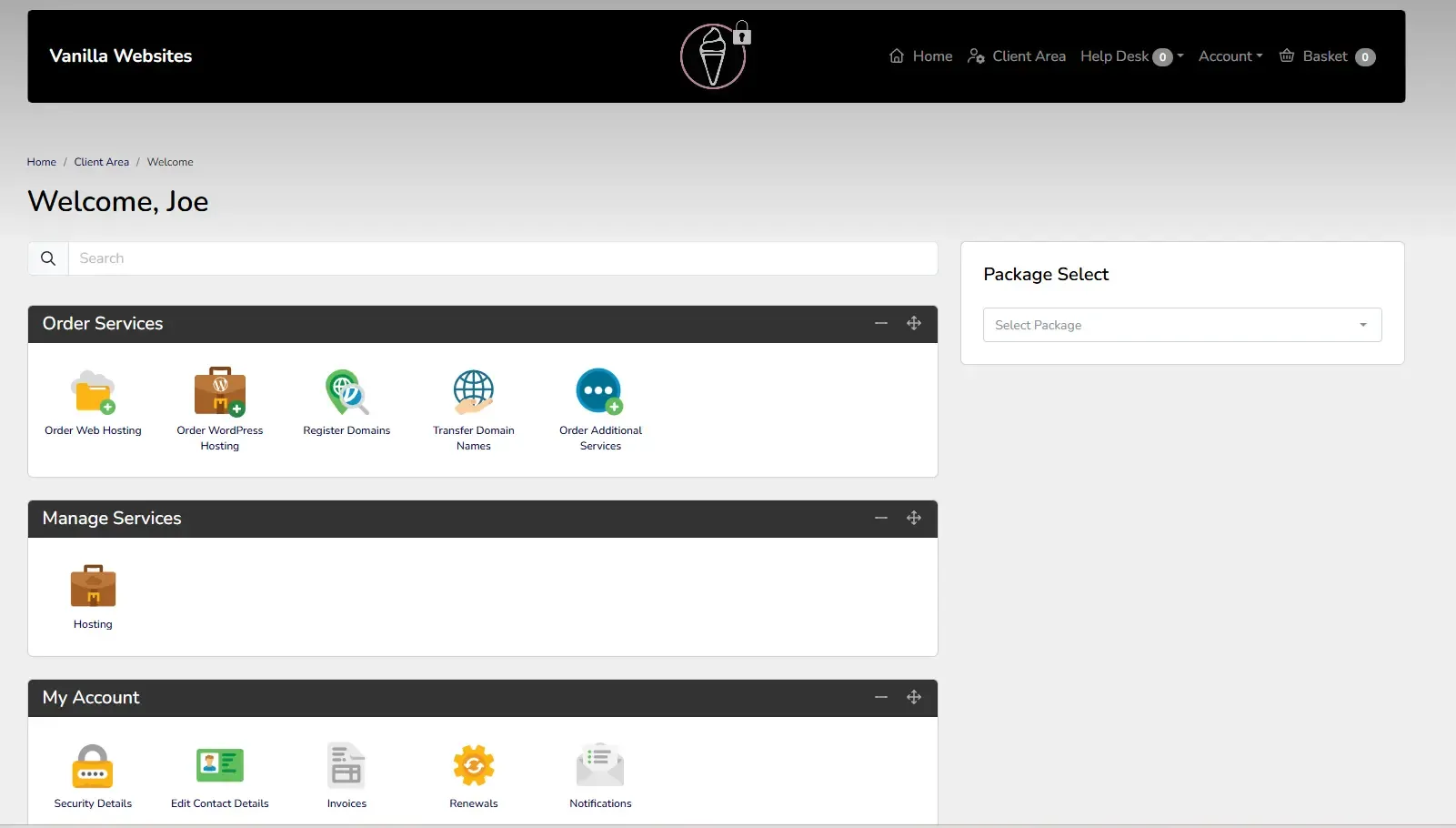The height and width of the screenshot is (828, 1456).
Task: Collapse the Order Services panel
Action: 880,323
